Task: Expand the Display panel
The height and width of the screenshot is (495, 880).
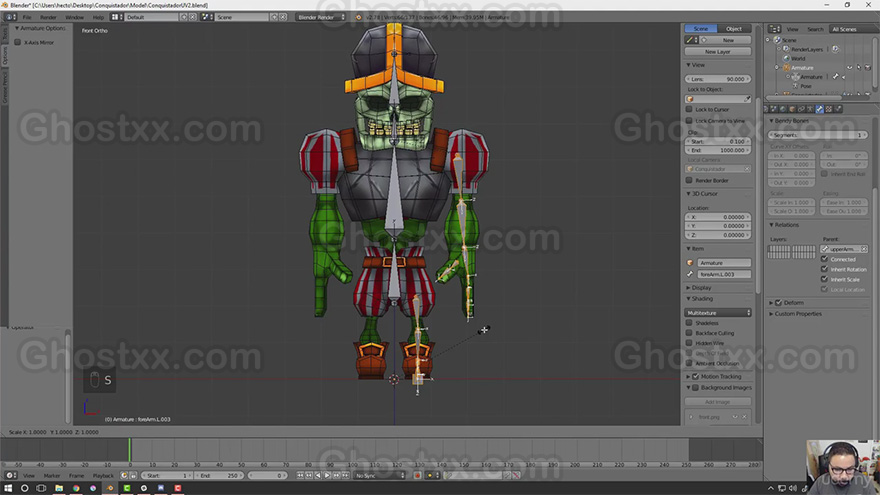Action: [x=689, y=287]
